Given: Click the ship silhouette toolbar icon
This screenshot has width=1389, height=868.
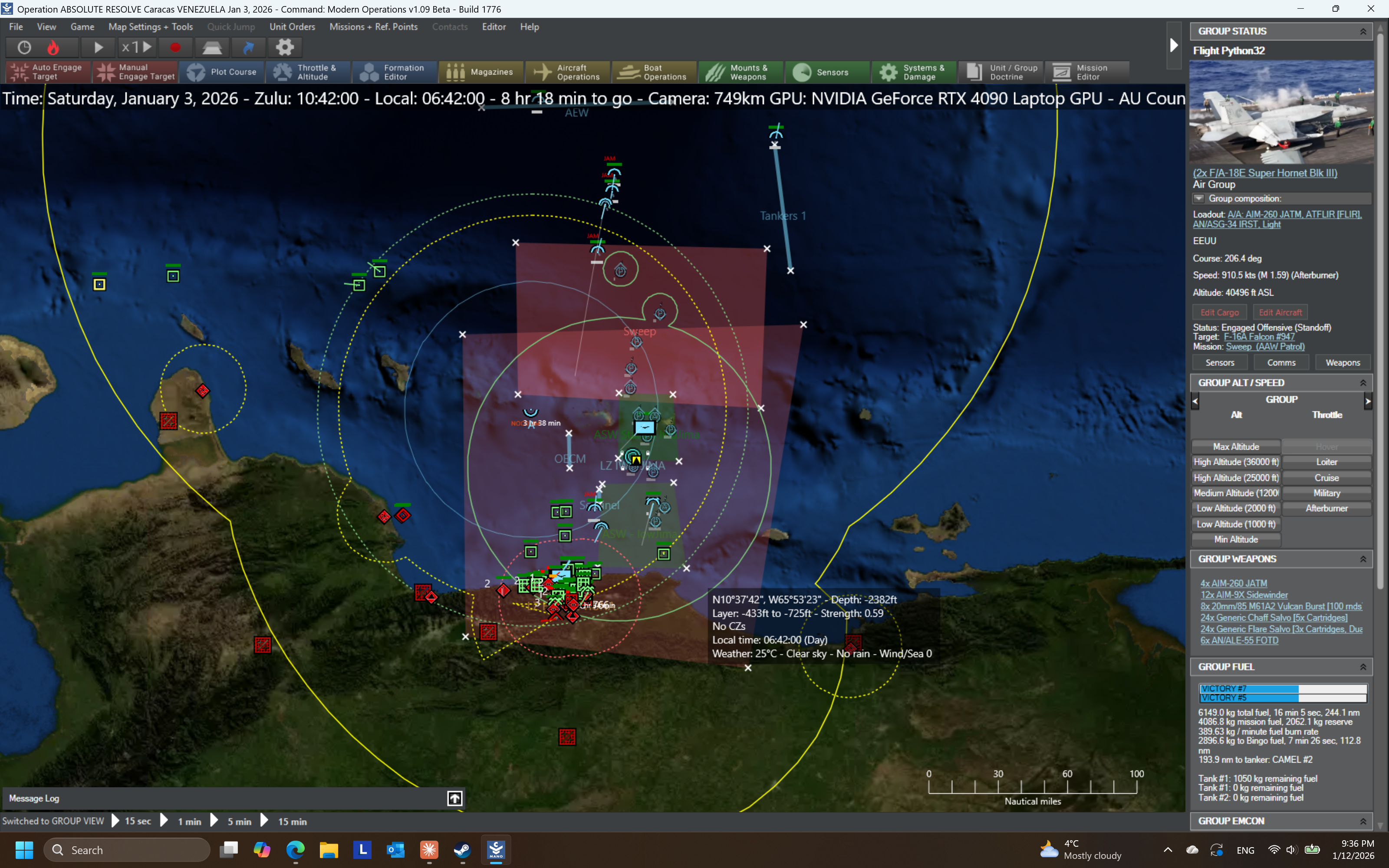Looking at the screenshot, I should 212,47.
